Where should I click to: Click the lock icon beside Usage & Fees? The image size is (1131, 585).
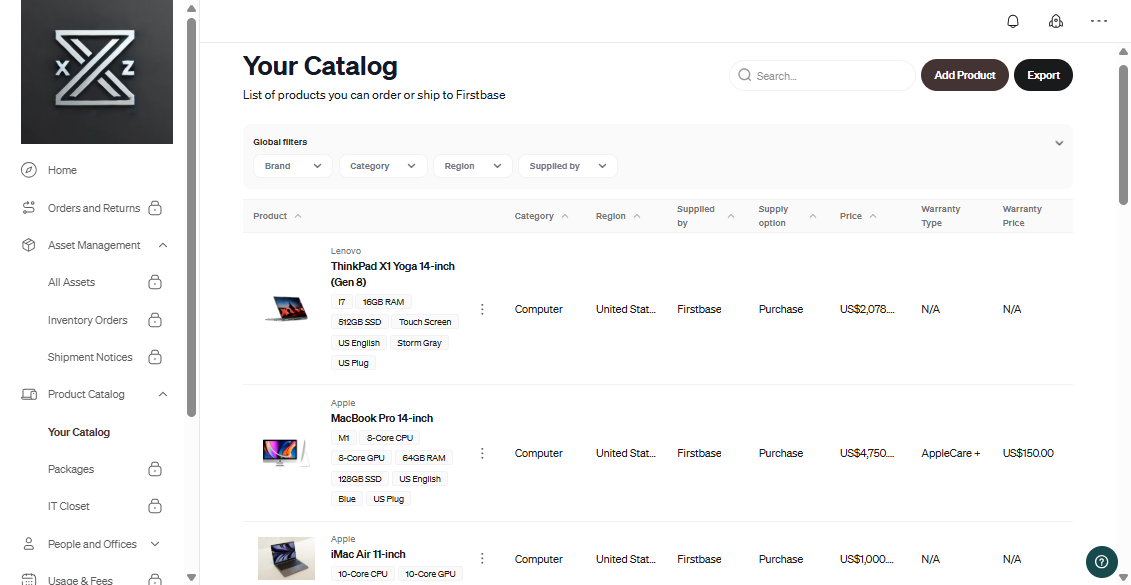(x=154, y=579)
